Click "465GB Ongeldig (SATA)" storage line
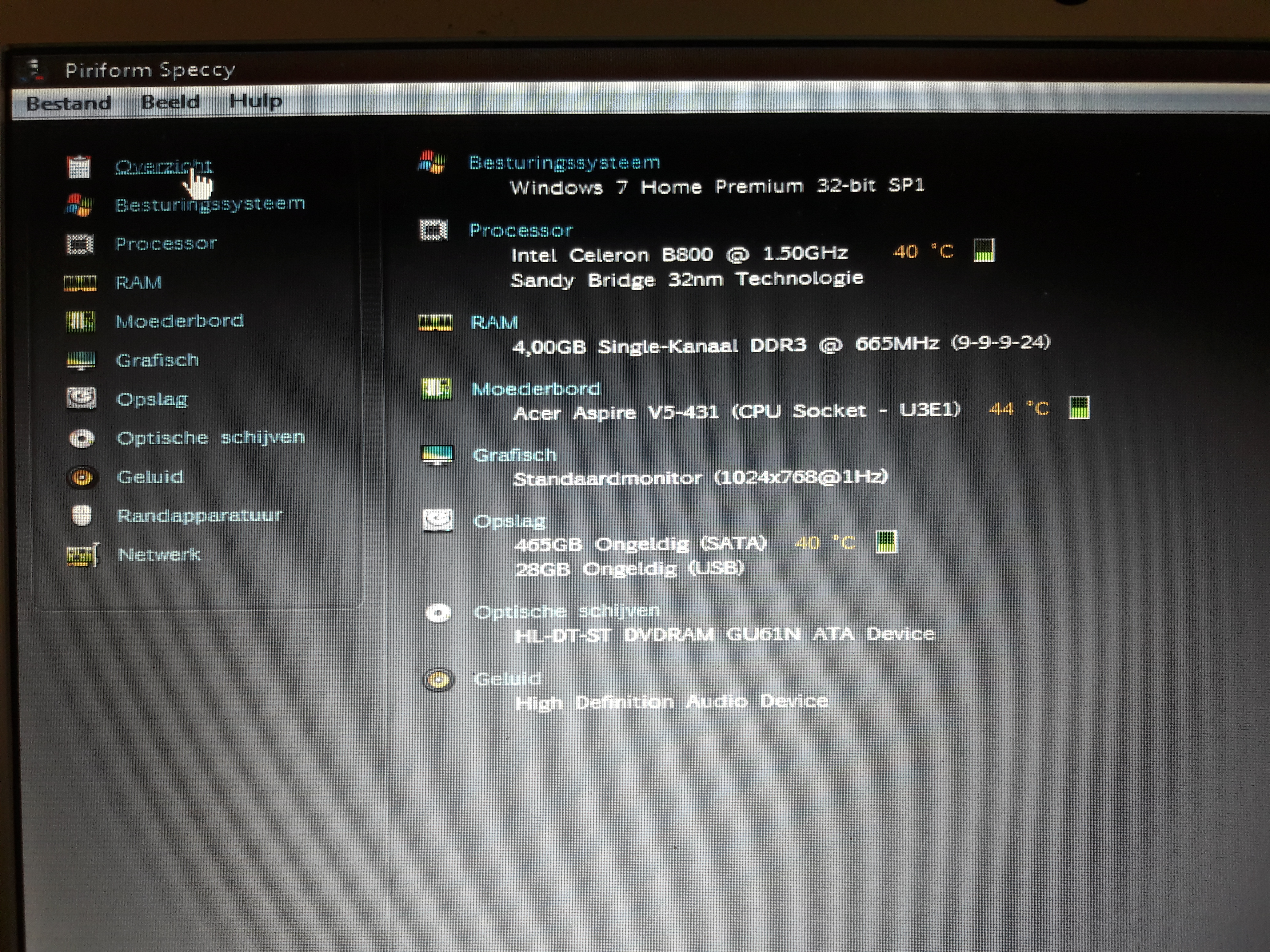1270x952 pixels. (640, 543)
